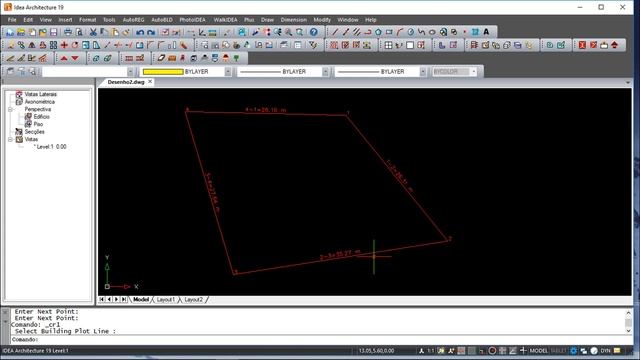The image size is (640, 360).
Task: Toggle the TABLET status bar entry
Action: coord(558,351)
